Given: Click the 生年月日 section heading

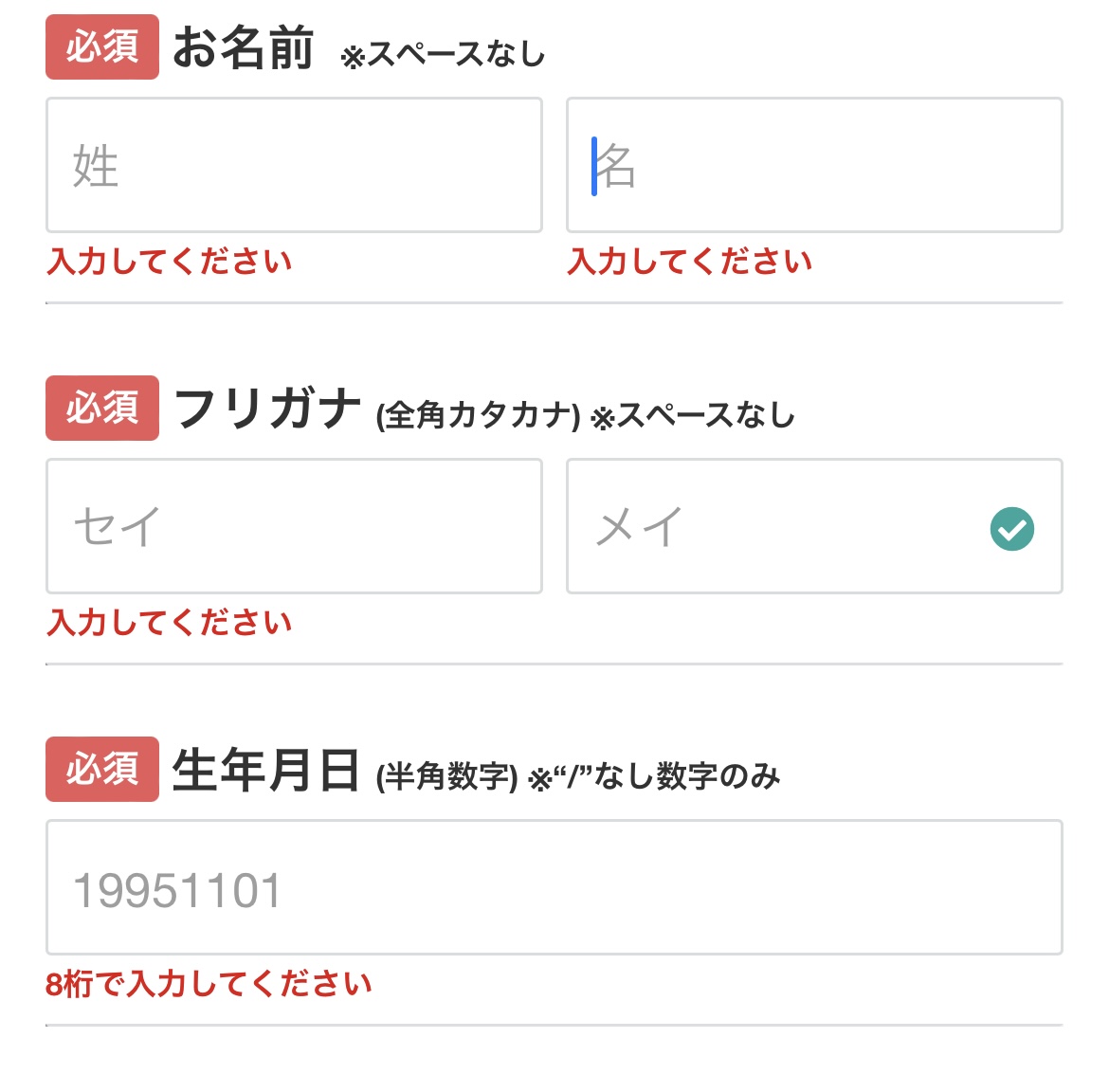Looking at the screenshot, I should (x=265, y=770).
